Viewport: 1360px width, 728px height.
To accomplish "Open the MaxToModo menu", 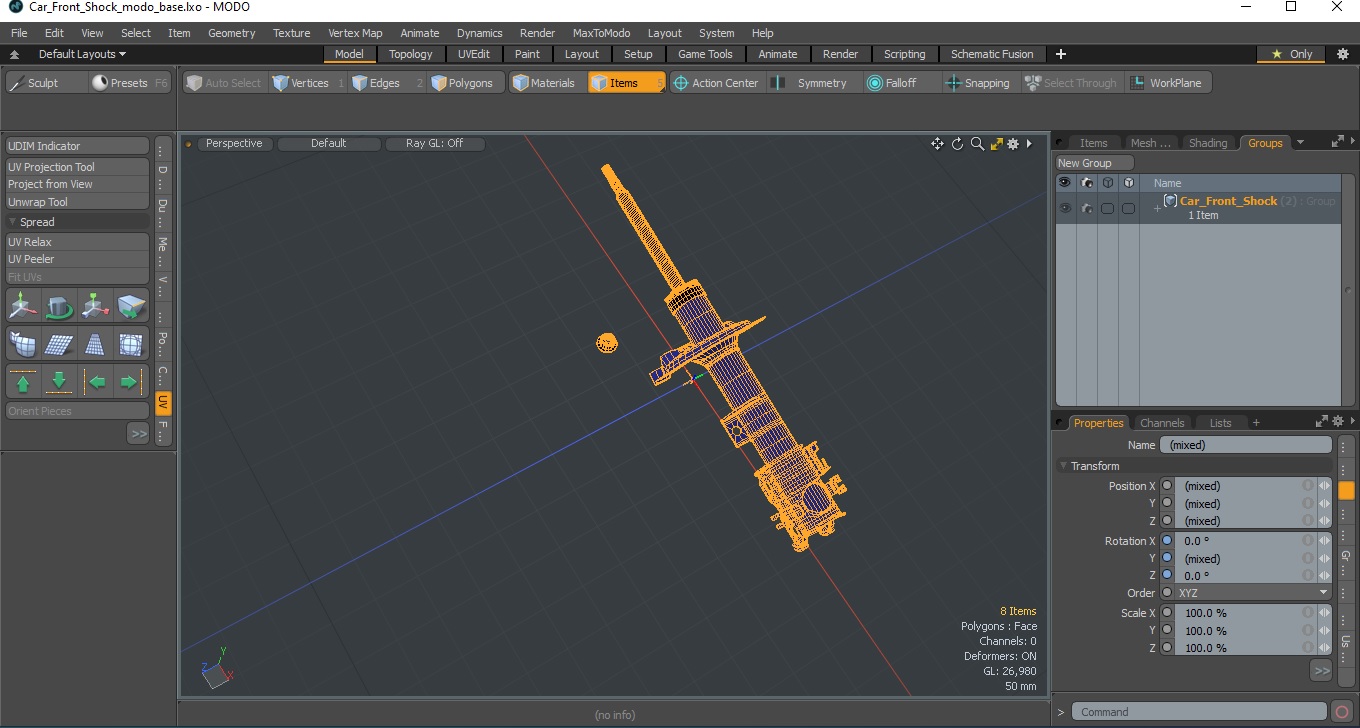I will 602,33.
